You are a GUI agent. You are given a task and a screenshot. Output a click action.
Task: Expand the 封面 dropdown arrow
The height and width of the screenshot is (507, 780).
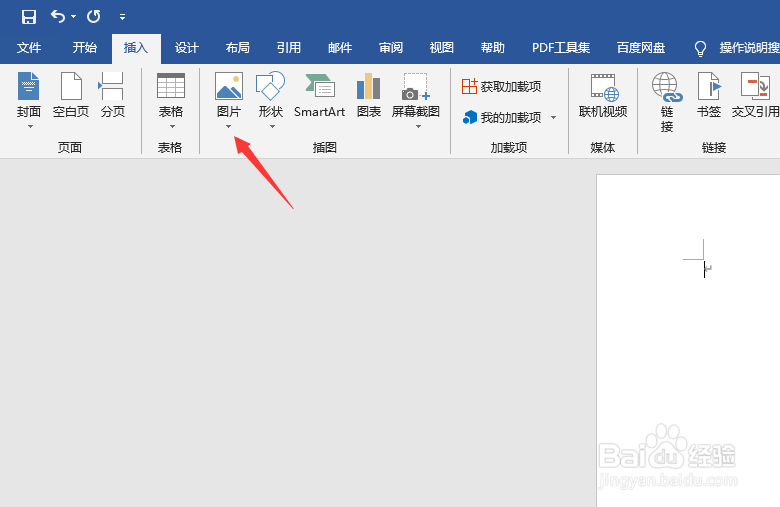(x=30, y=126)
